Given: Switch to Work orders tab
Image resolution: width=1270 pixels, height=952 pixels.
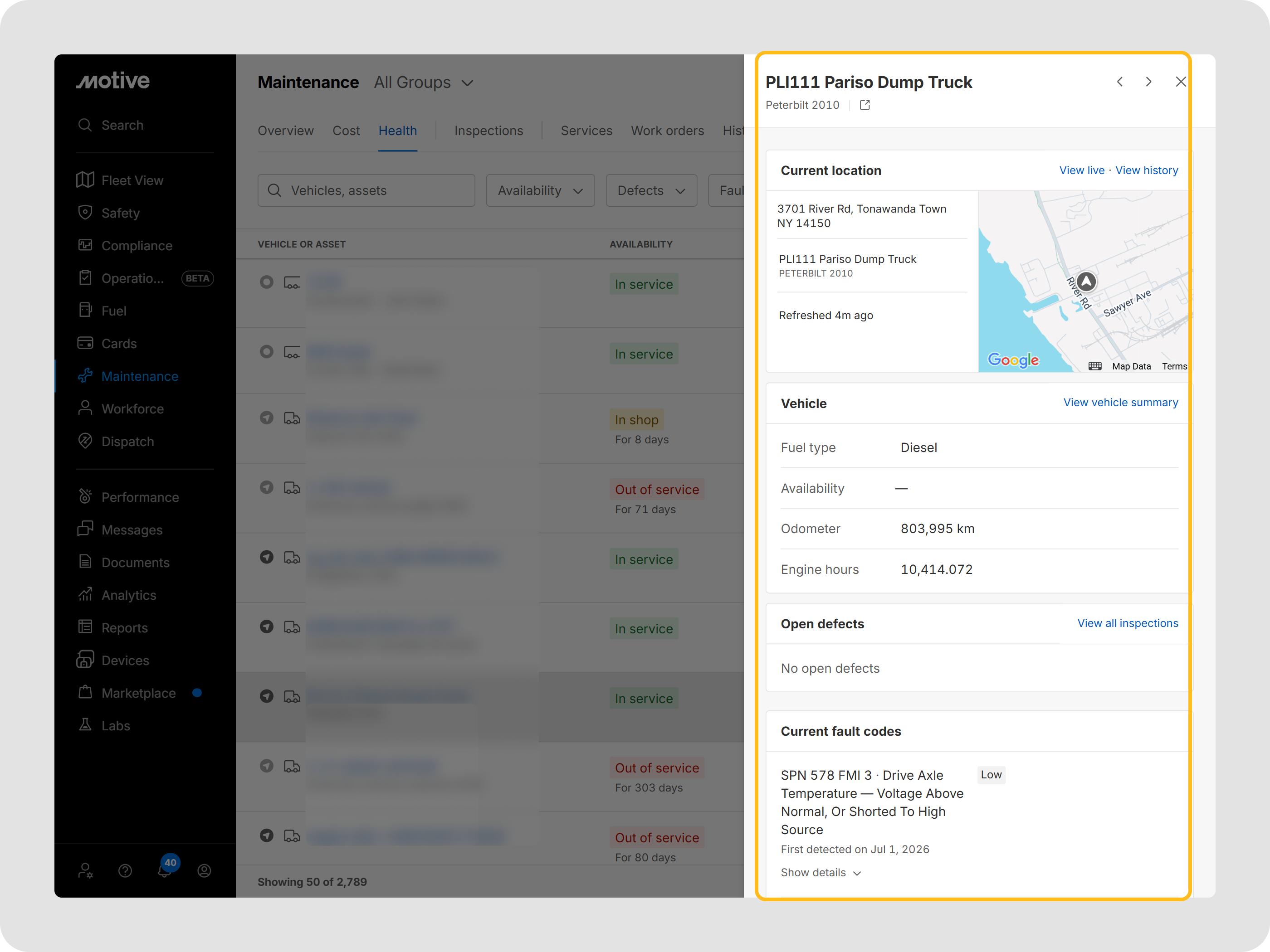Looking at the screenshot, I should point(668,131).
